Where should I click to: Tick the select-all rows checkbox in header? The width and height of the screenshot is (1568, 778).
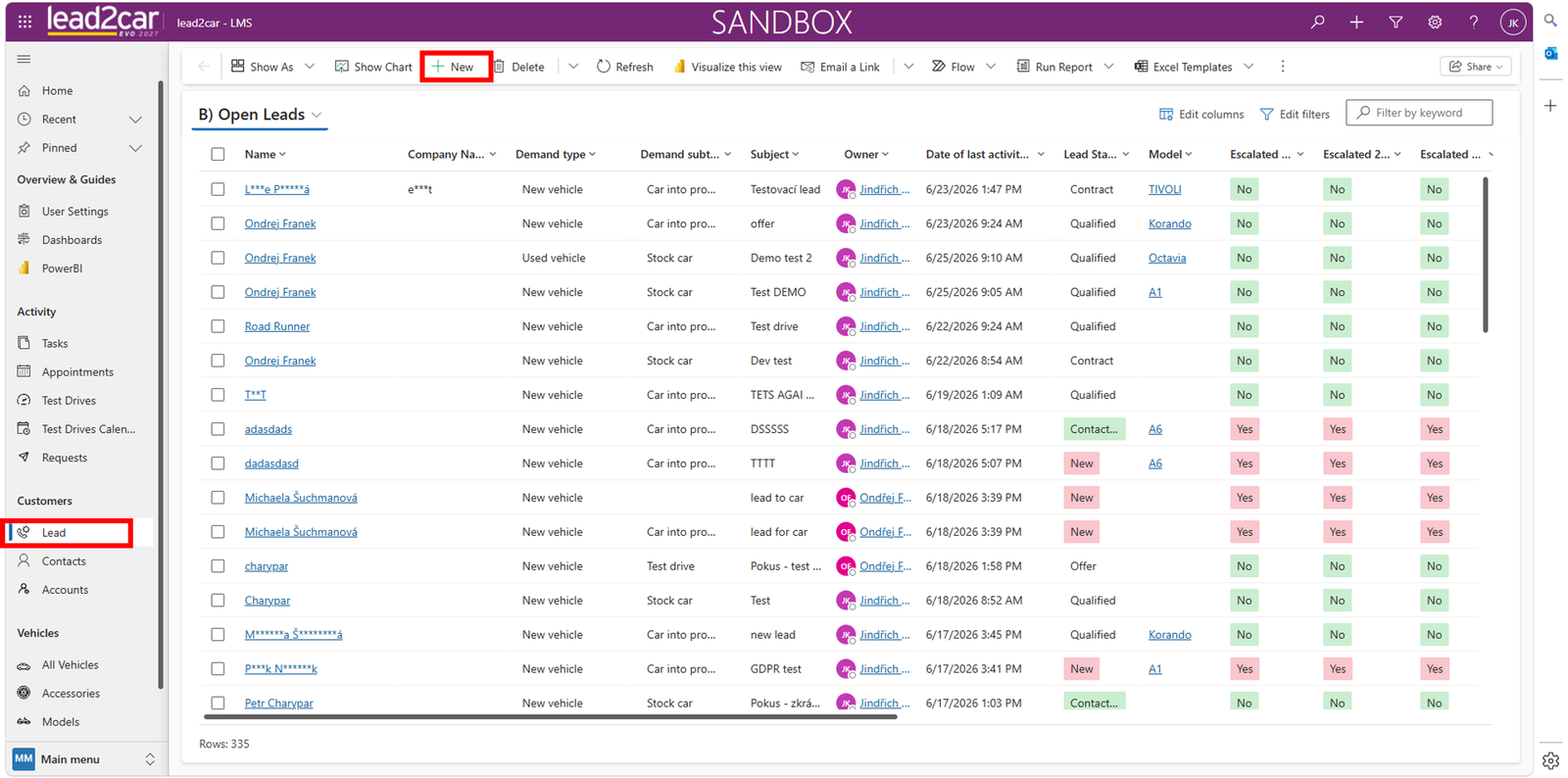(x=218, y=154)
